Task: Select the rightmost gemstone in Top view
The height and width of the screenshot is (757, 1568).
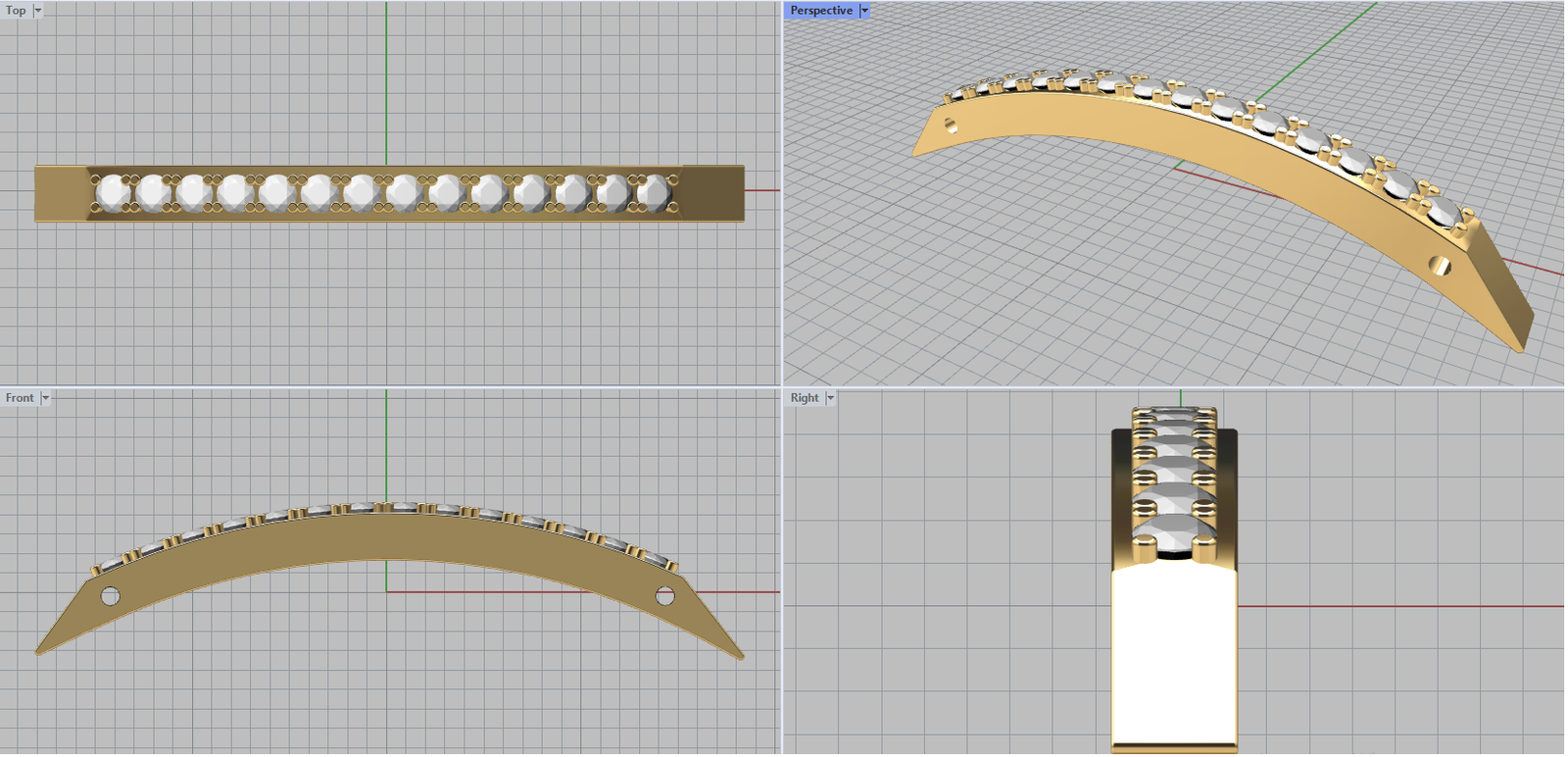Action: (x=652, y=193)
